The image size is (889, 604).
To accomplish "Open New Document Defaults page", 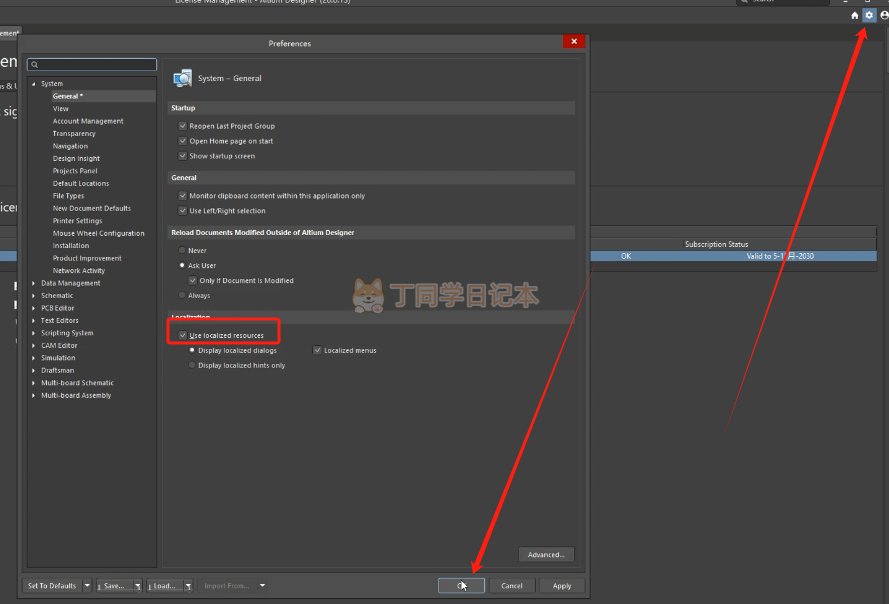I will [x=91, y=209].
